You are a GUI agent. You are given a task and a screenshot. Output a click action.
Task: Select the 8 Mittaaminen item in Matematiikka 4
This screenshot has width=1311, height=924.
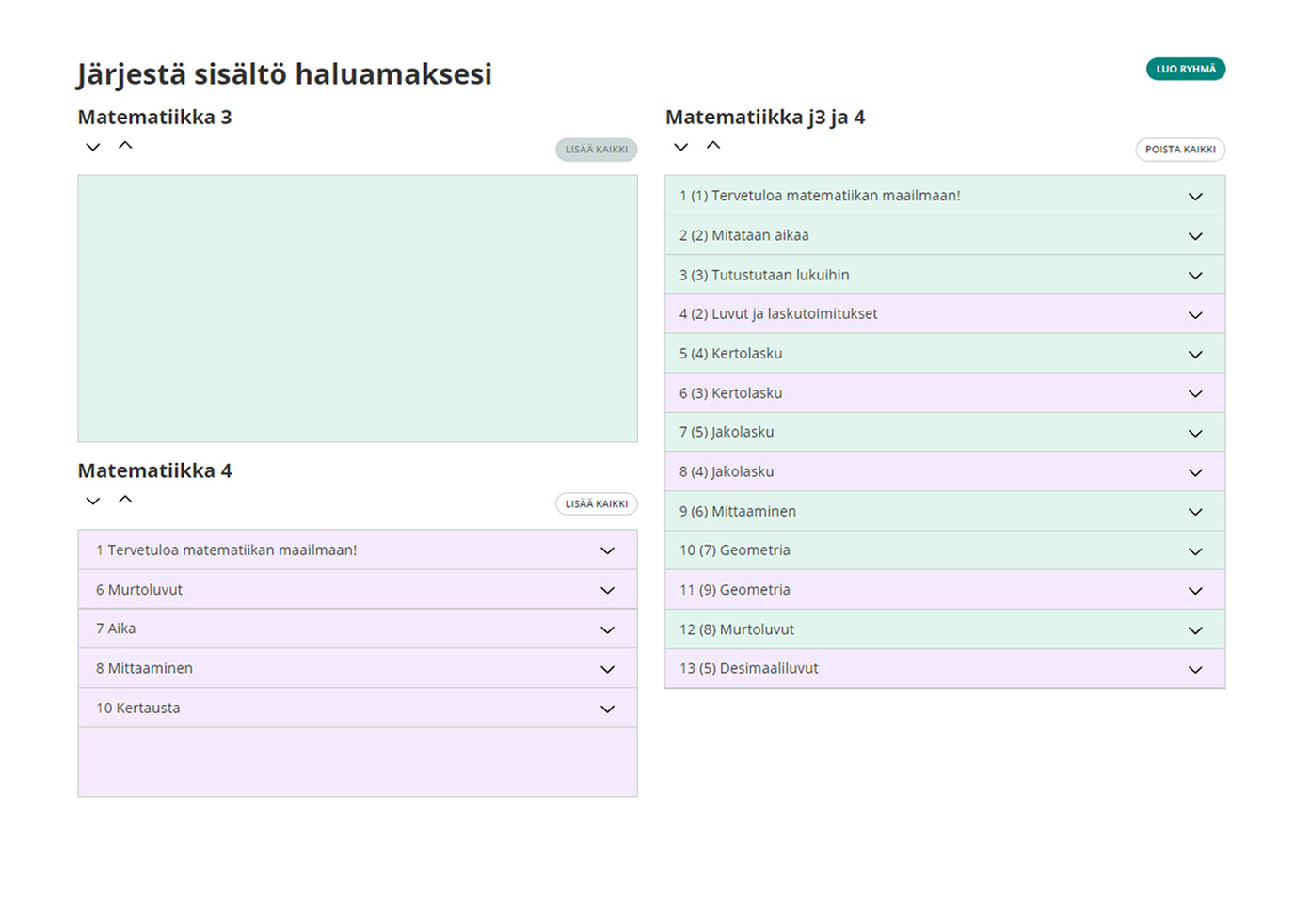tap(145, 669)
